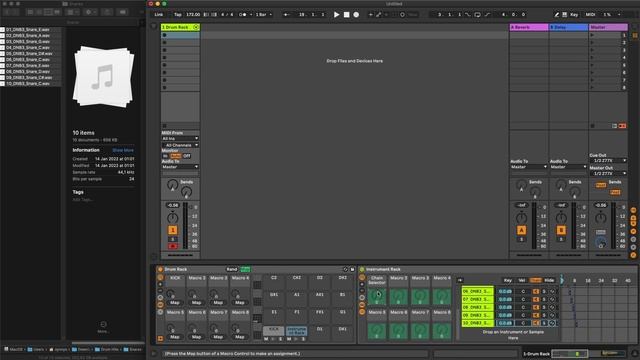Click Hide button in chain list

[549, 280]
